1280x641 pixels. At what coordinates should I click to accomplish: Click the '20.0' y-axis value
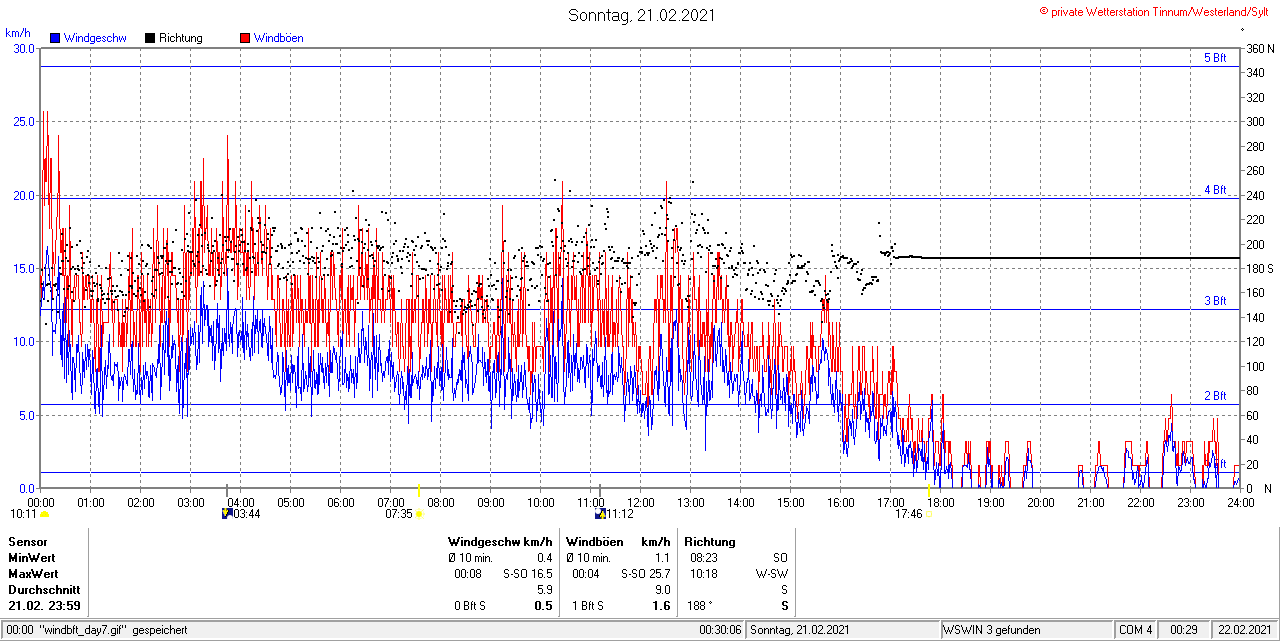[x=24, y=195]
